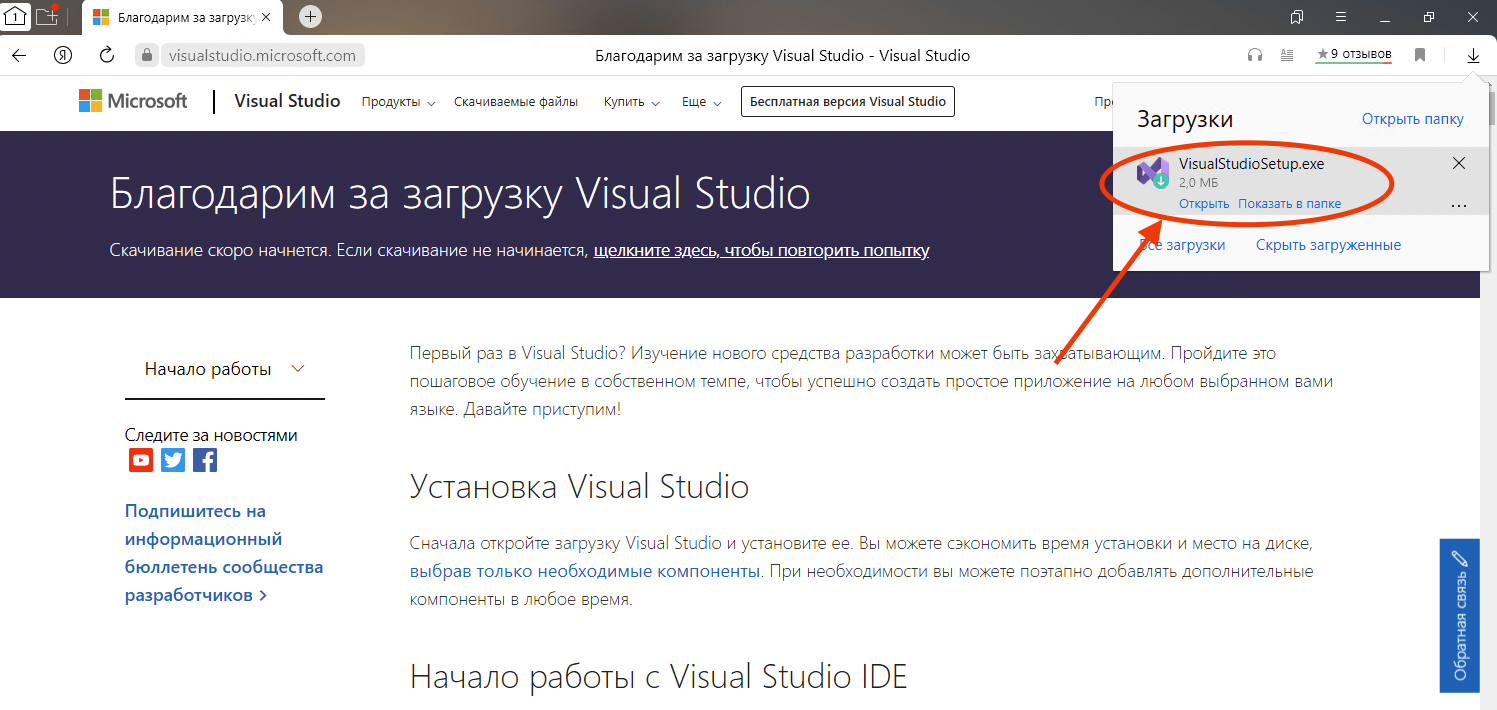Click the downloads arrow icon in toolbar
Screen dimensions: 1497x710
click(1472, 56)
